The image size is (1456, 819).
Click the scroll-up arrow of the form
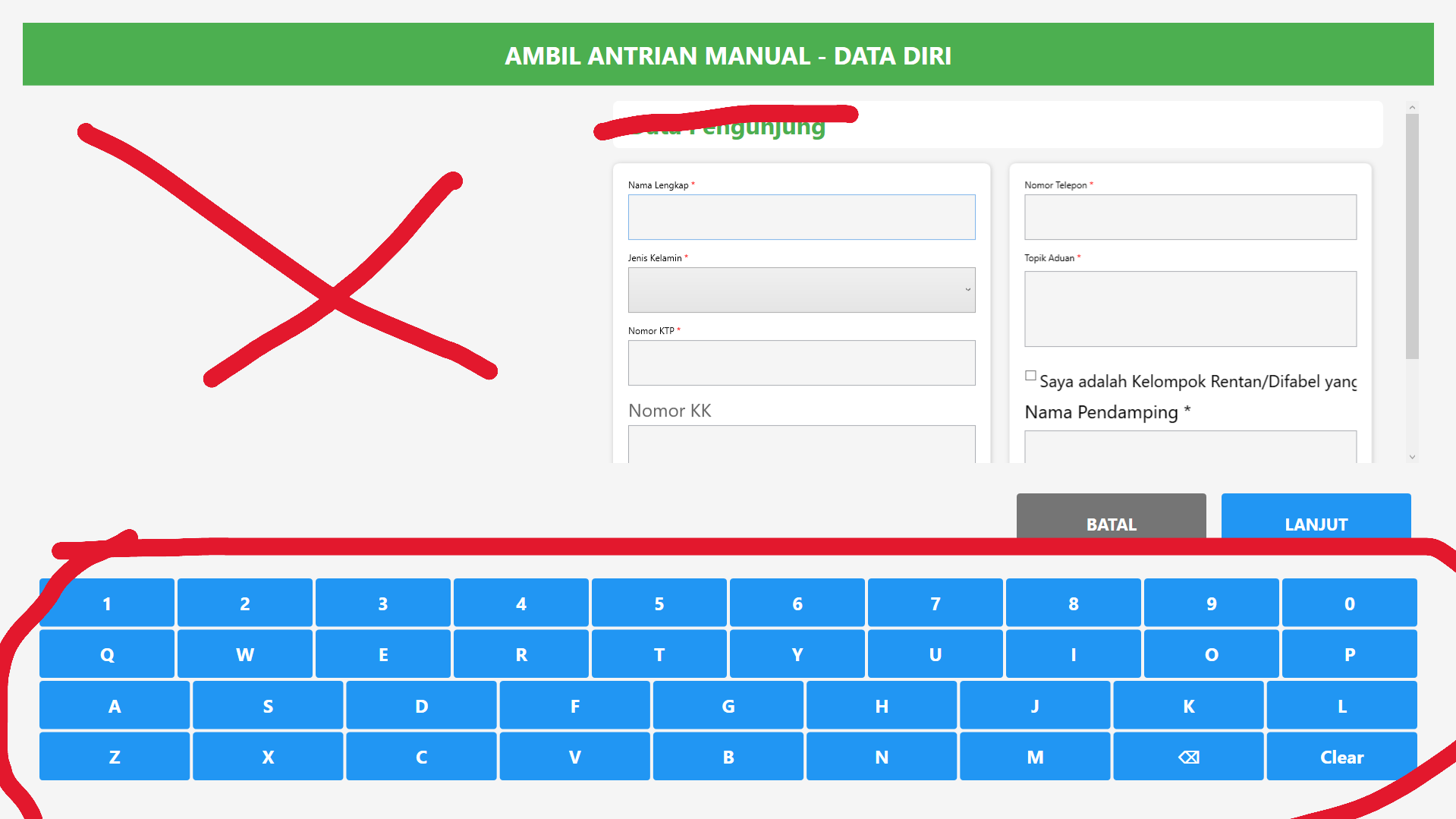click(x=1412, y=108)
